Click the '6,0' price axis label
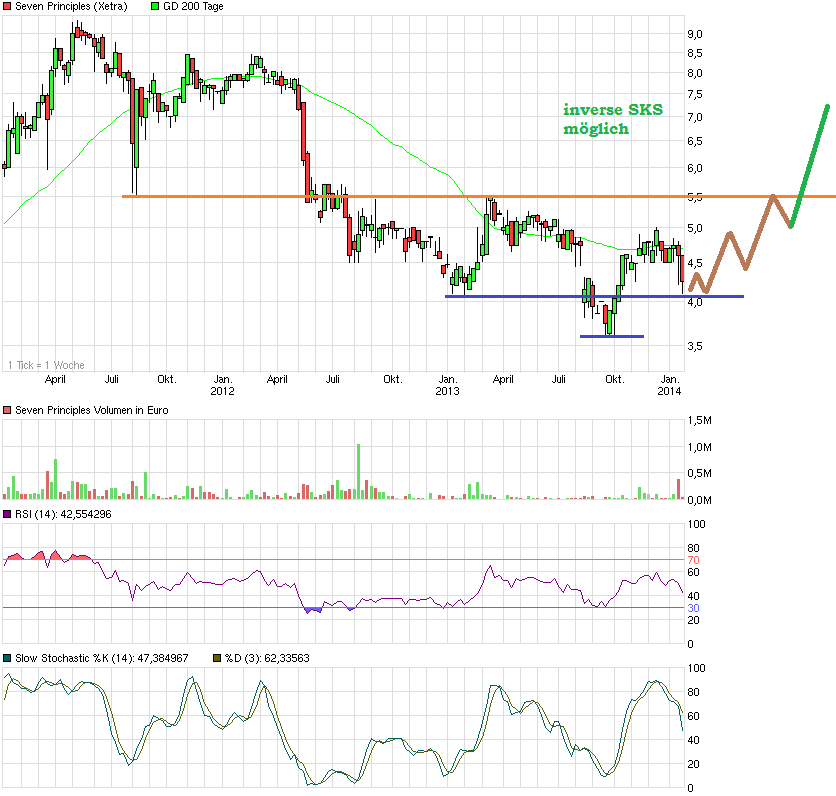Screen dimensions: 836x796 pyautogui.click(x=695, y=168)
